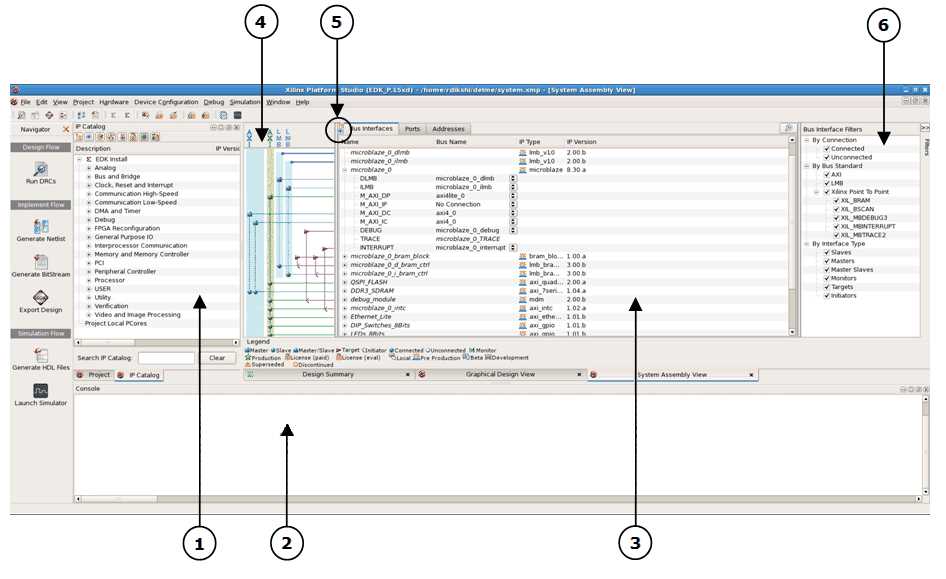The height and width of the screenshot is (579, 946).
Task: Toggle the XIL_MBTRACE2 checkbox
Action: click(x=837, y=235)
